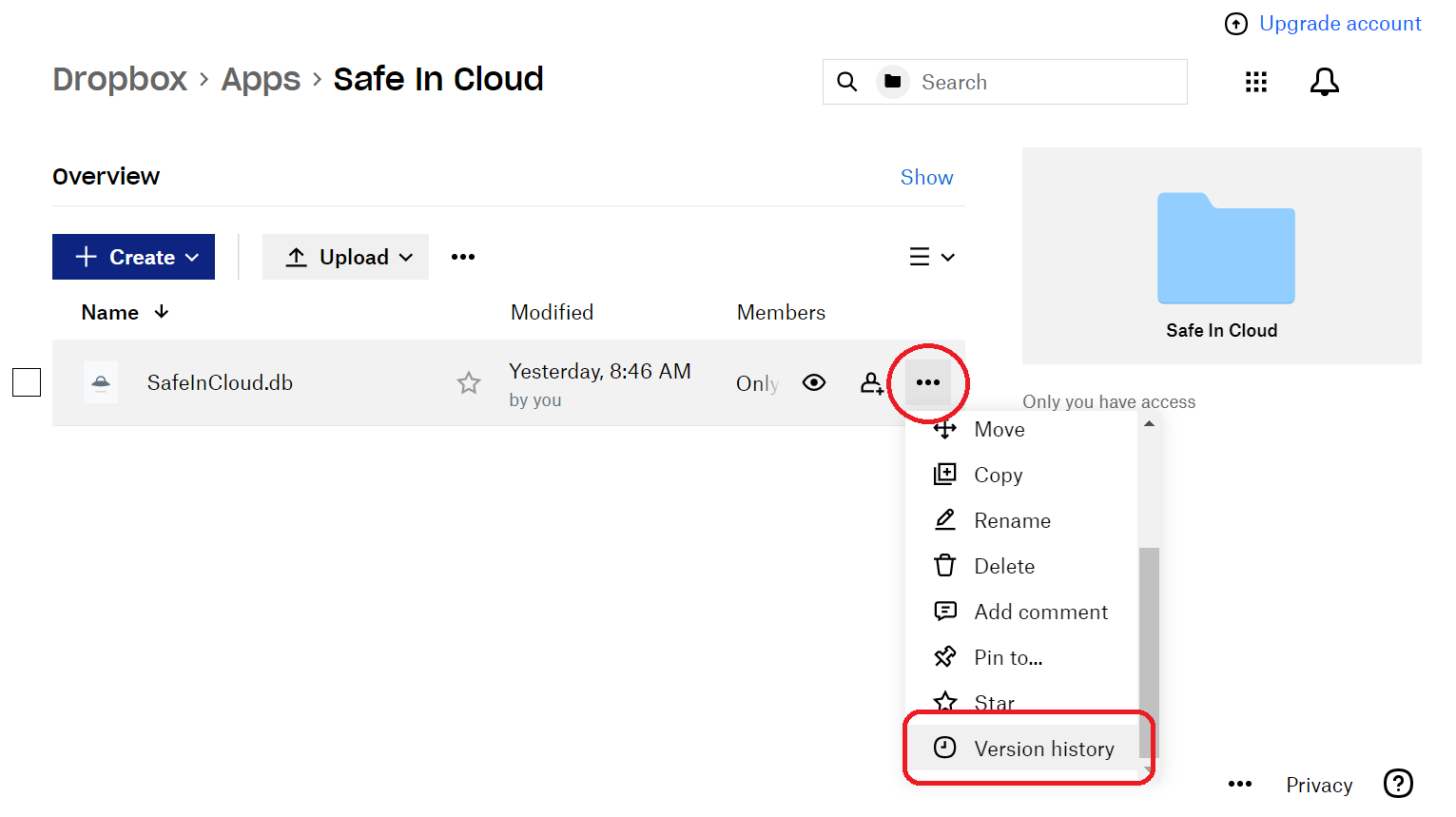Go to Apps breadcrumb
The width and height of the screenshot is (1456, 817).
click(x=261, y=79)
